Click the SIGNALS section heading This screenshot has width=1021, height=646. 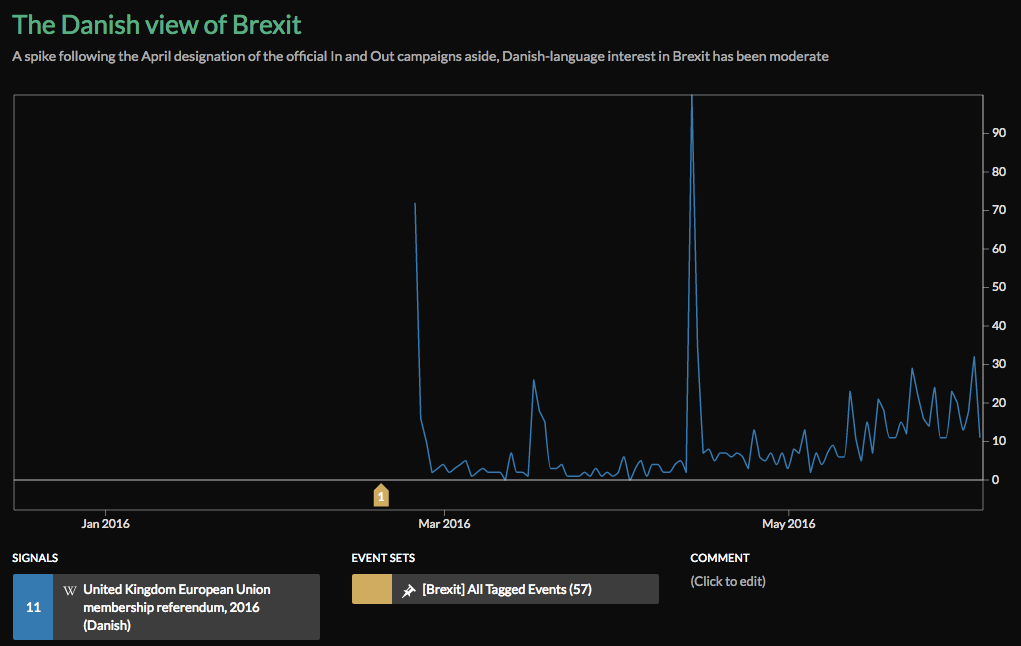pos(36,558)
